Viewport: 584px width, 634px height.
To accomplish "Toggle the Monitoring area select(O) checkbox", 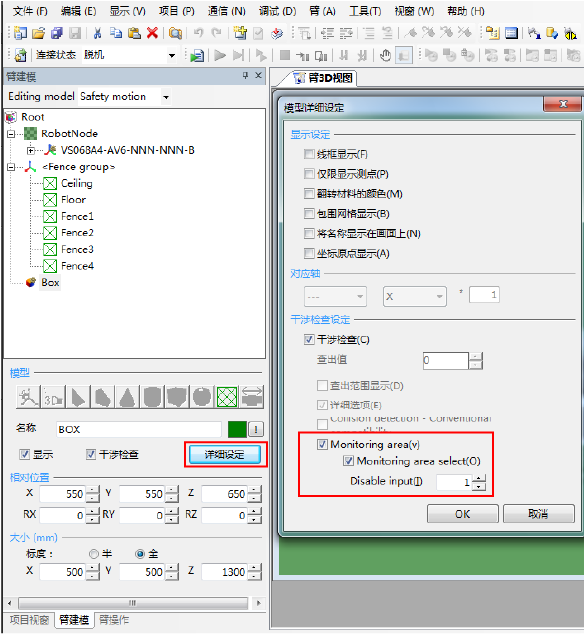I will pyautogui.click(x=348, y=461).
